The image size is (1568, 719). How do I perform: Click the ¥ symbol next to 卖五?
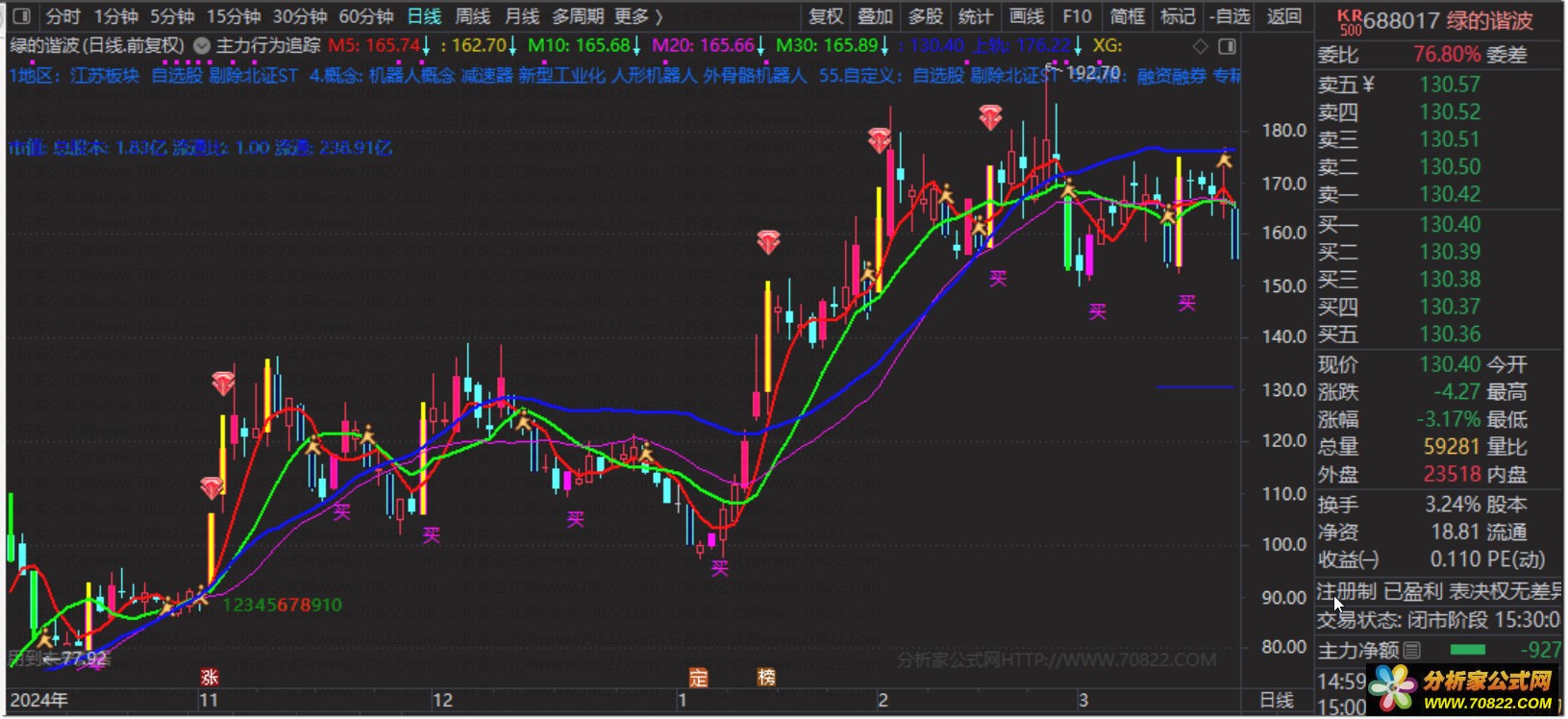(1367, 85)
